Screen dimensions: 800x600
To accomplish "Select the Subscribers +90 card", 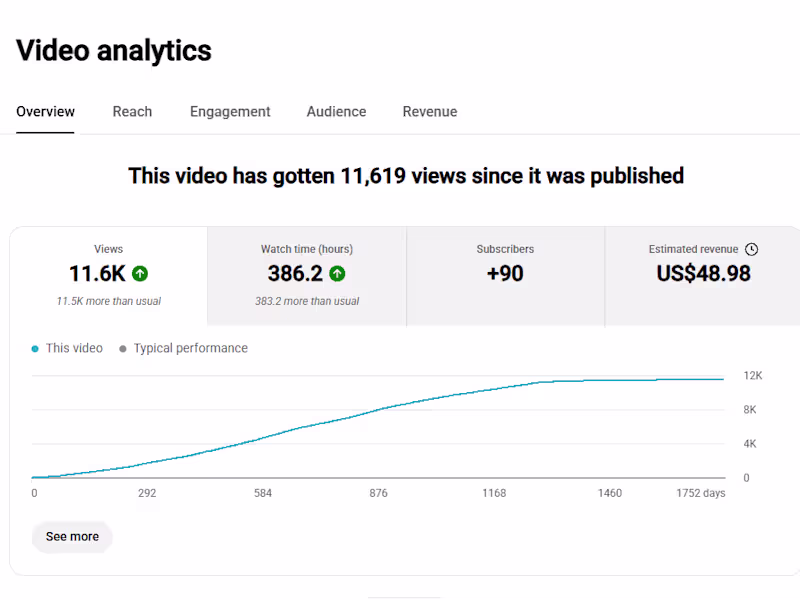I will [505, 276].
